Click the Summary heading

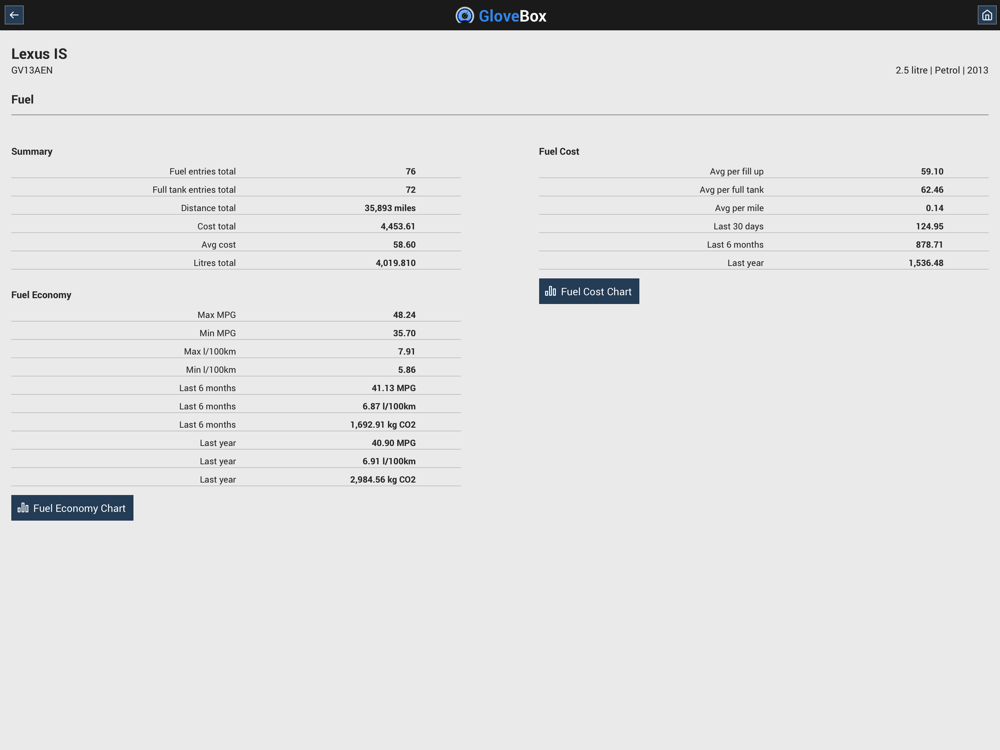(x=32, y=151)
